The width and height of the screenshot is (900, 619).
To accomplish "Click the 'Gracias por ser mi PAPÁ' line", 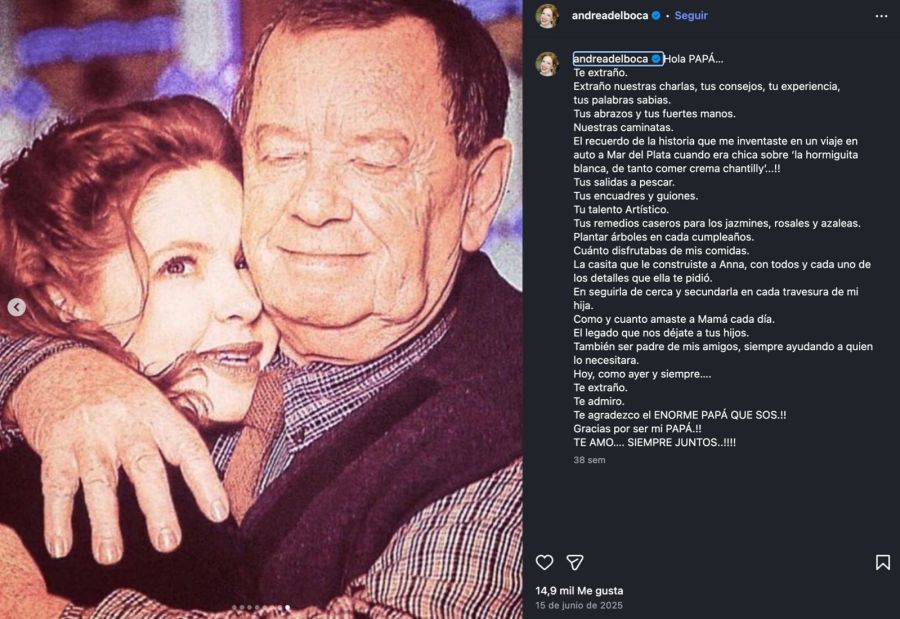I will pos(637,428).
